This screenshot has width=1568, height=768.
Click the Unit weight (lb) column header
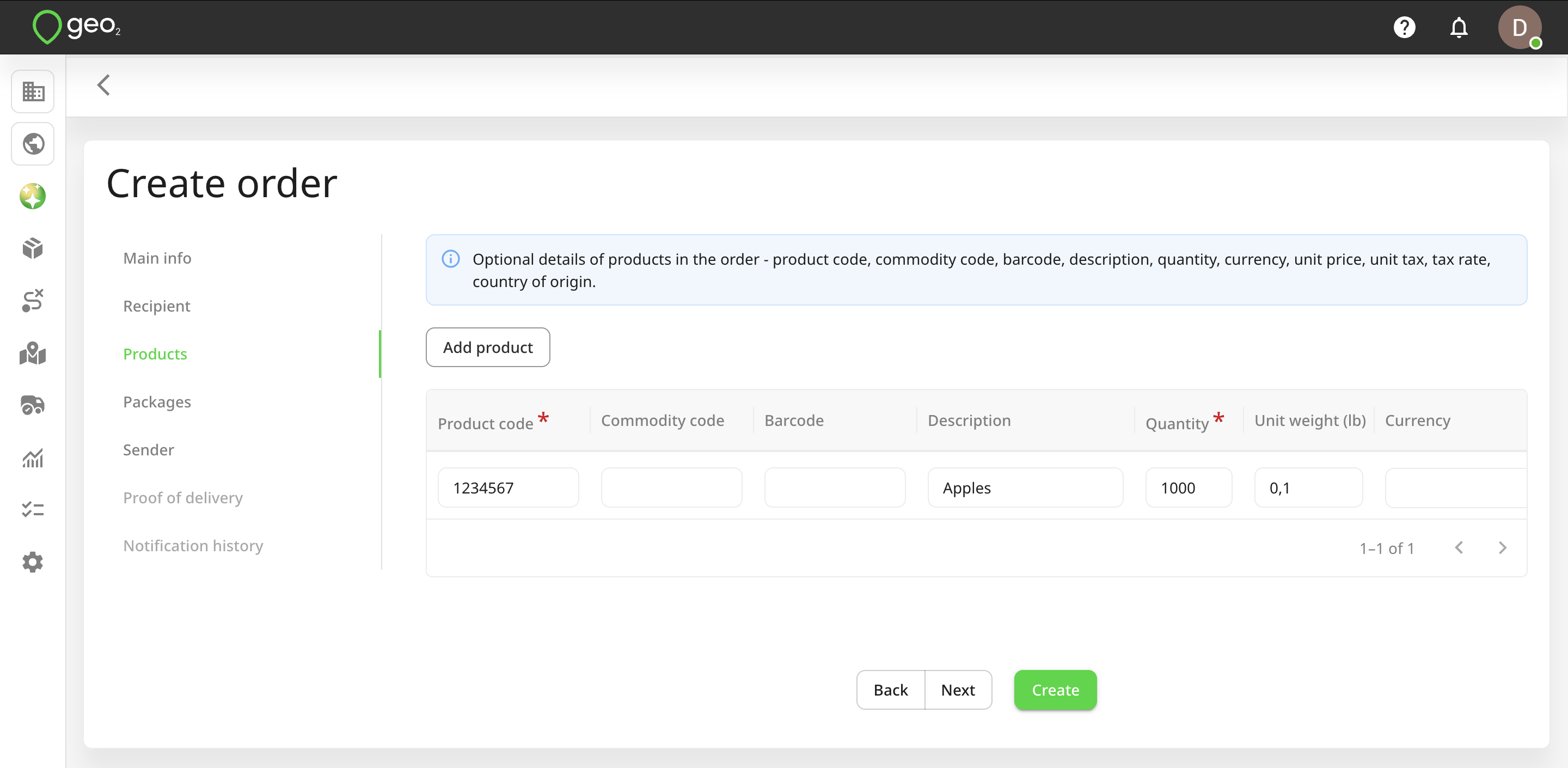tap(1310, 421)
